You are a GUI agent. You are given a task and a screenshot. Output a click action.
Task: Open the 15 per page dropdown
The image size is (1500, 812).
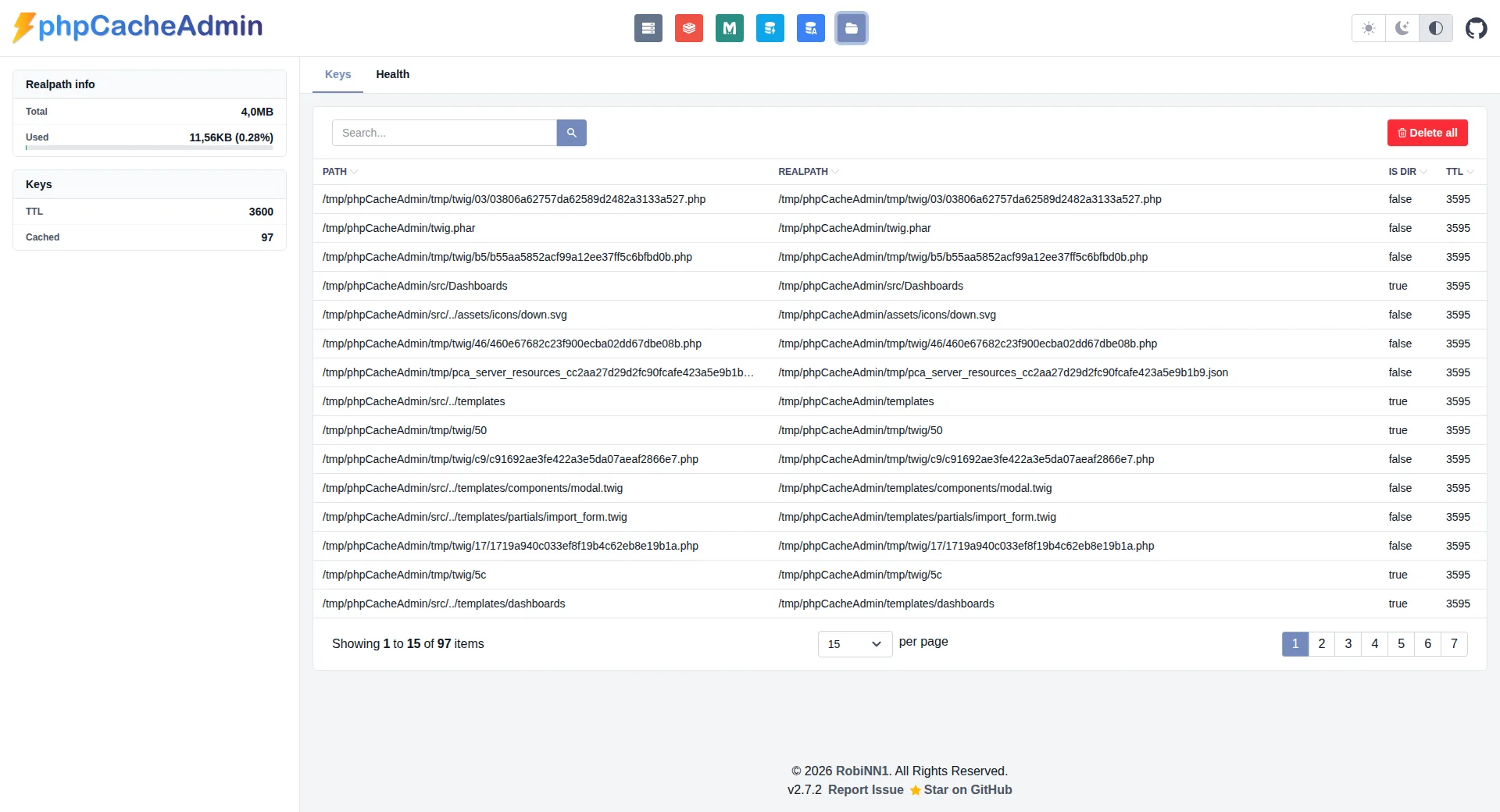point(855,644)
